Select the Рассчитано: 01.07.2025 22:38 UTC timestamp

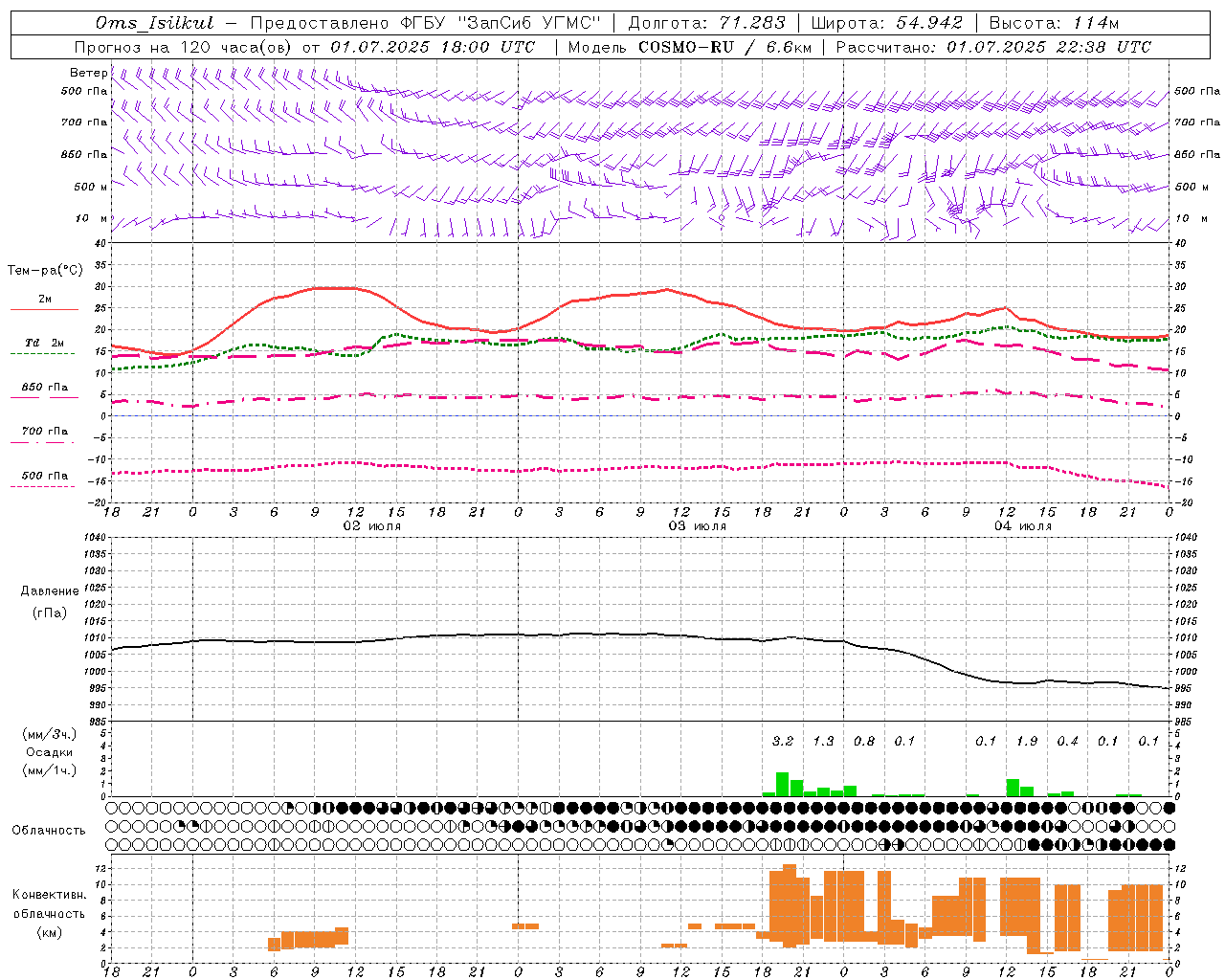(x=993, y=47)
